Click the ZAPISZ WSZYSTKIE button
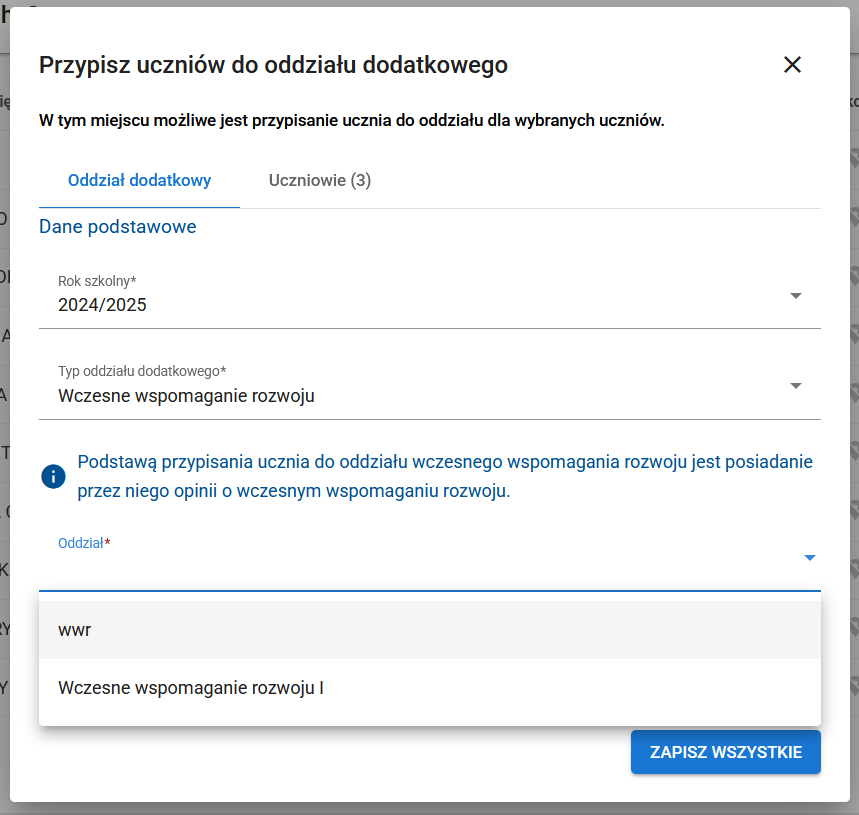Screen dimensions: 859x815 point(725,752)
